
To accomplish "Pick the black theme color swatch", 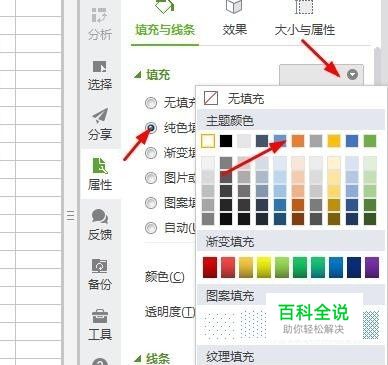I will (x=226, y=141).
